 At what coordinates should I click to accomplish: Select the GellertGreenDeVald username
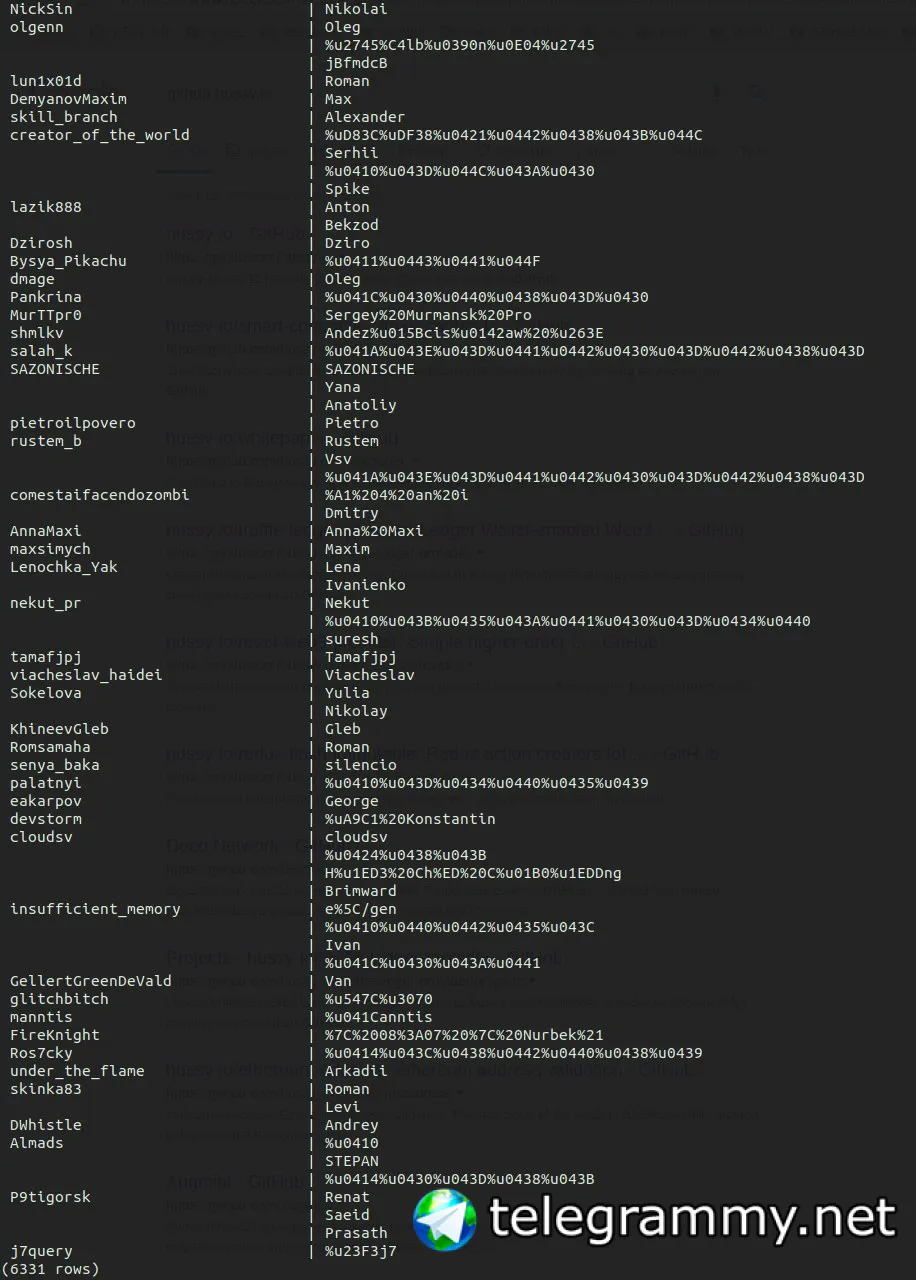click(91, 981)
